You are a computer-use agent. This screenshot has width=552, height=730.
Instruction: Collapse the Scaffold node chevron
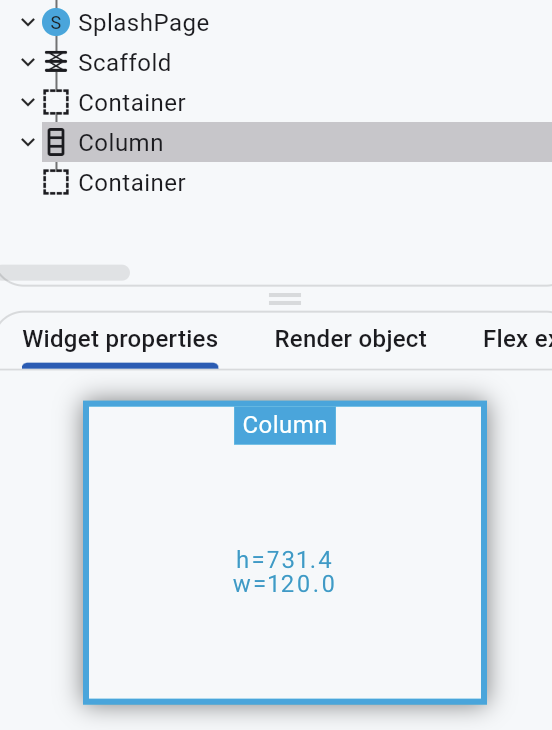(x=28, y=62)
